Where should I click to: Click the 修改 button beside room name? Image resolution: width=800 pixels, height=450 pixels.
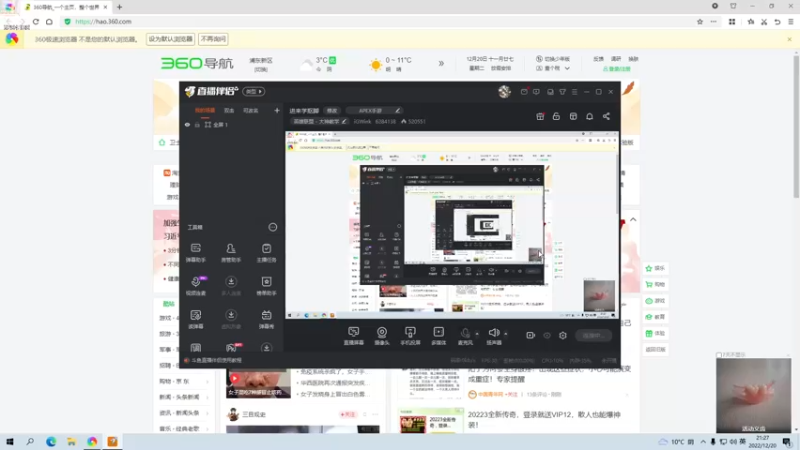332,110
